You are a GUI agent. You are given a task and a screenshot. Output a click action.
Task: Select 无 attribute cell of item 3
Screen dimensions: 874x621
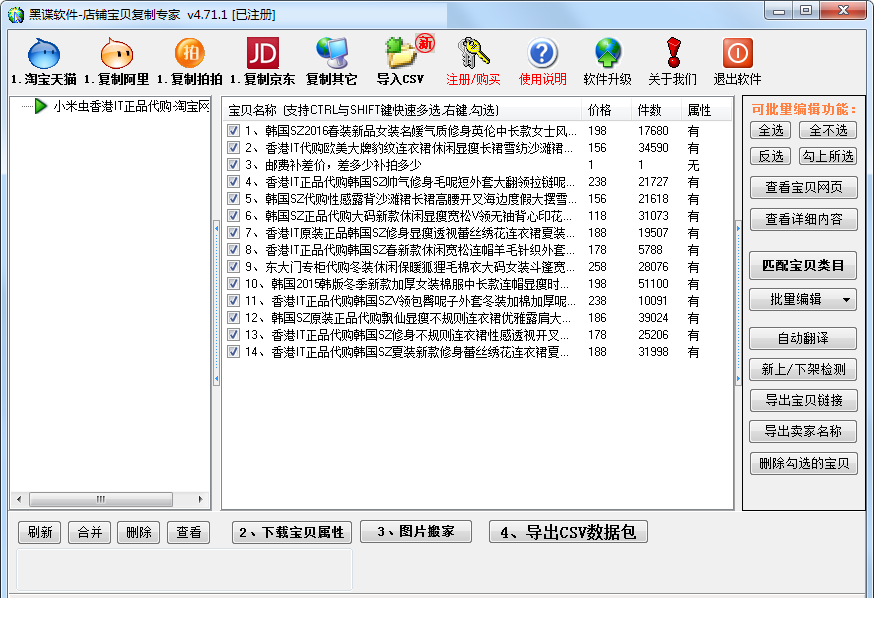pos(693,165)
